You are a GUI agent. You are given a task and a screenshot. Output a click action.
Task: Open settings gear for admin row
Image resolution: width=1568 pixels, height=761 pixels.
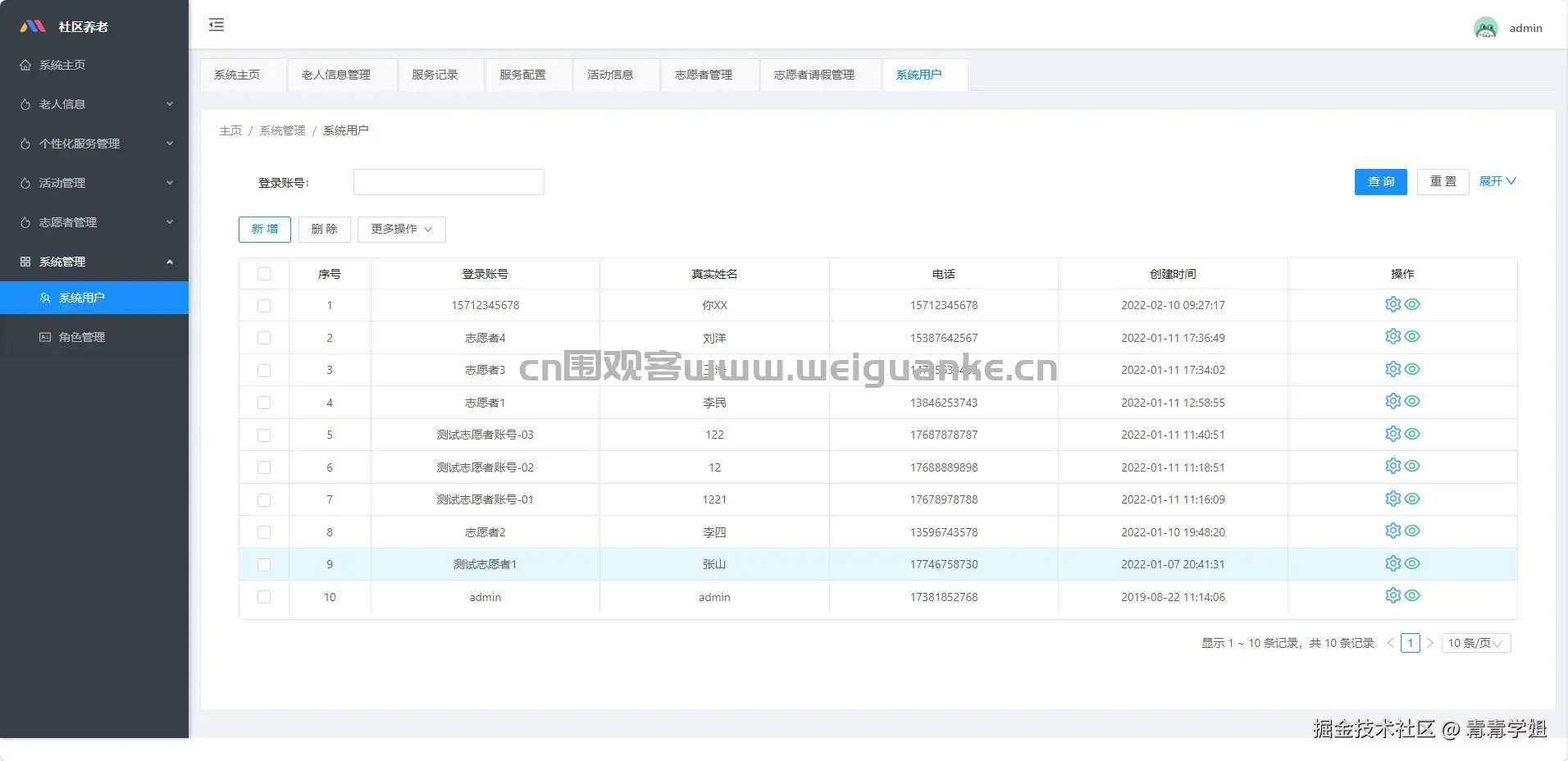(1393, 595)
